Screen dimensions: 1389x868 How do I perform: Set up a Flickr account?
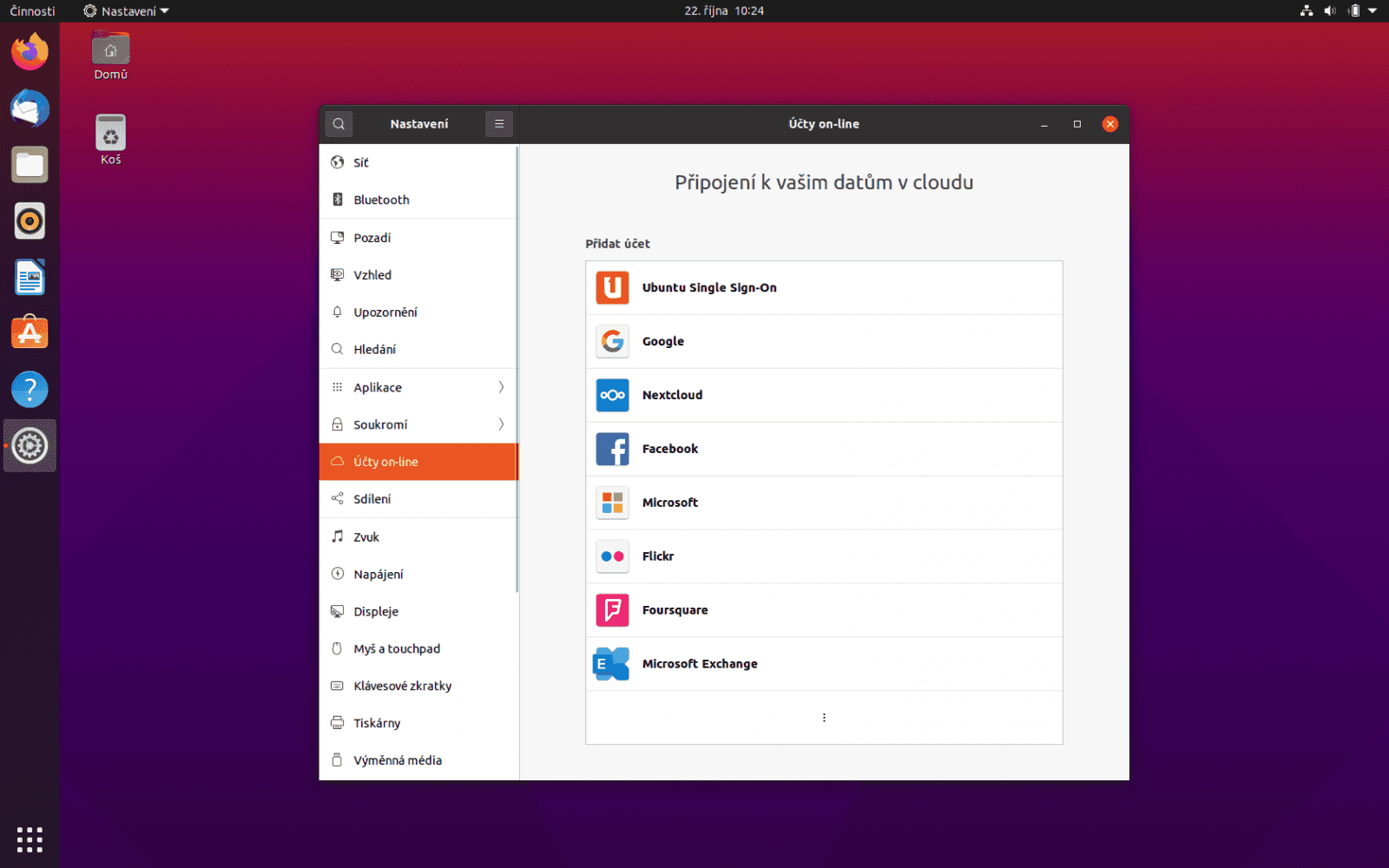tap(823, 556)
